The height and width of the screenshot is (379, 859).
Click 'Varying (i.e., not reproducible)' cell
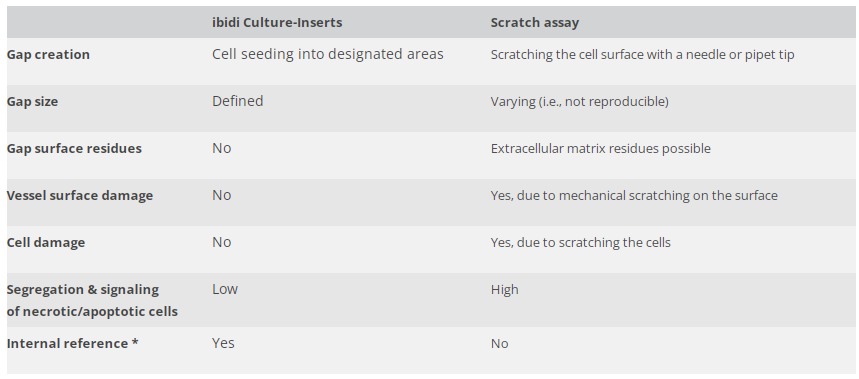580,102
